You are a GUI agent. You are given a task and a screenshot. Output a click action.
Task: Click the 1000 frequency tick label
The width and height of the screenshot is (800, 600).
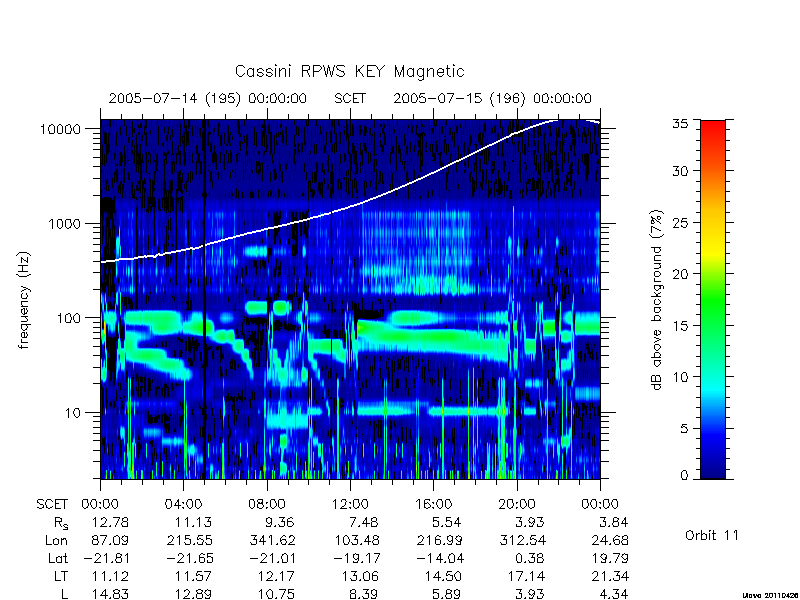[x=65, y=224]
